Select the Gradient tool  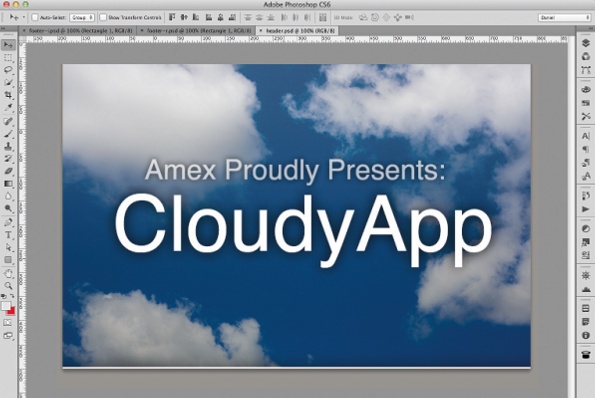[8, 184]
